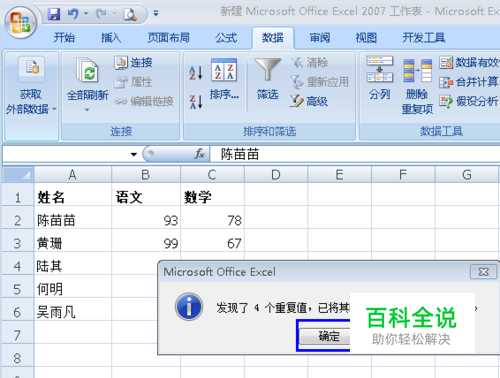Expand the Redo history dropdown arrow

click(x=114, y=14)
